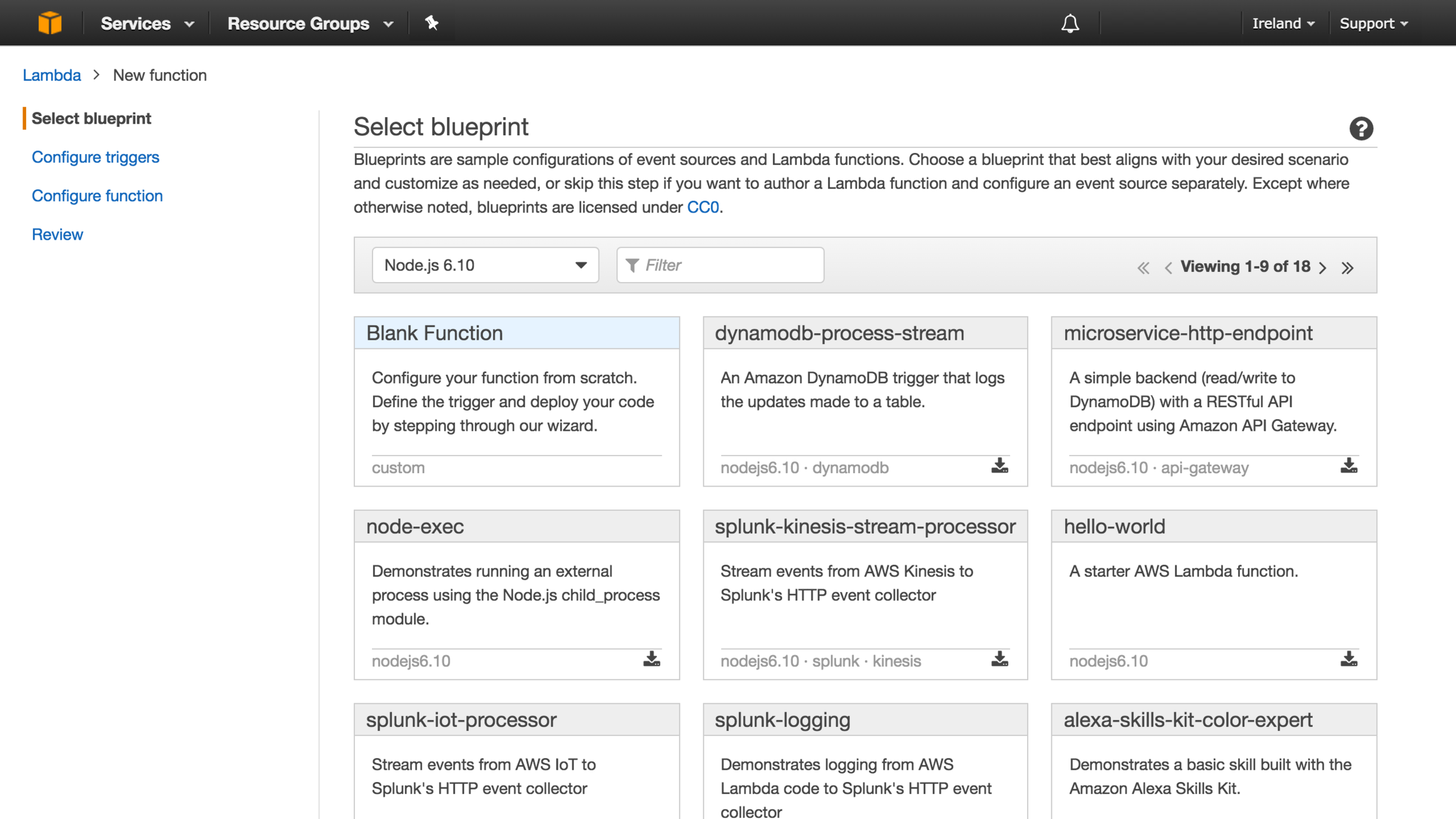Click the AWS orange cube logo
Viewport: 1456px width, 819px height.
coord(50,23)
